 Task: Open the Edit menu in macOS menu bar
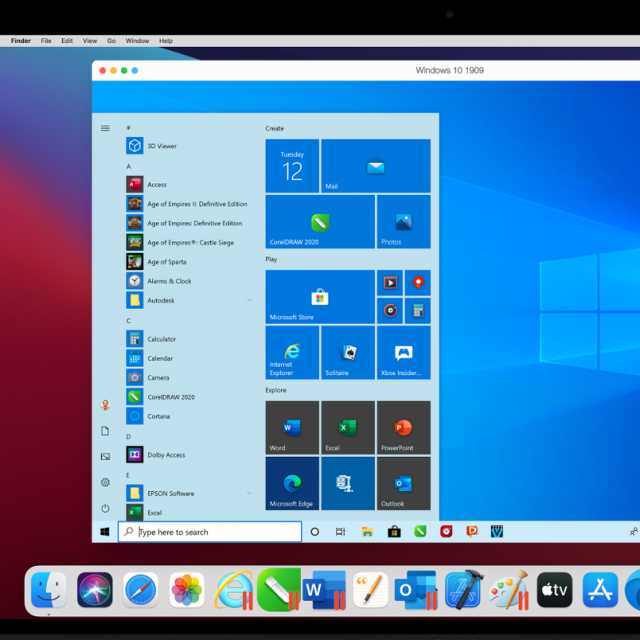coord(67,41)
